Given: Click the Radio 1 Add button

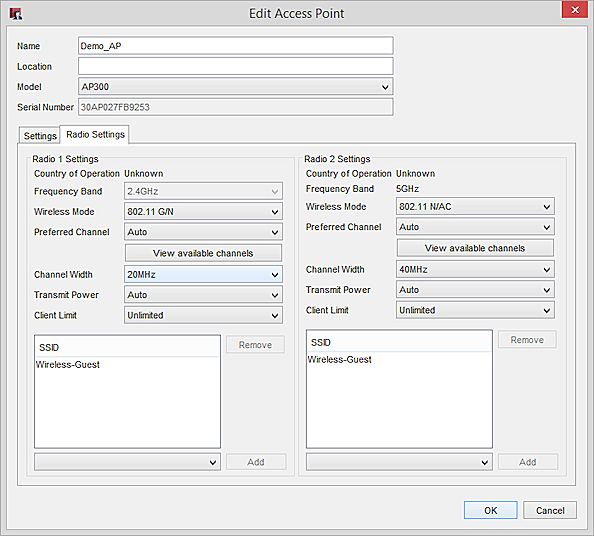Looking at the screenshot, I should coord(256,462).
